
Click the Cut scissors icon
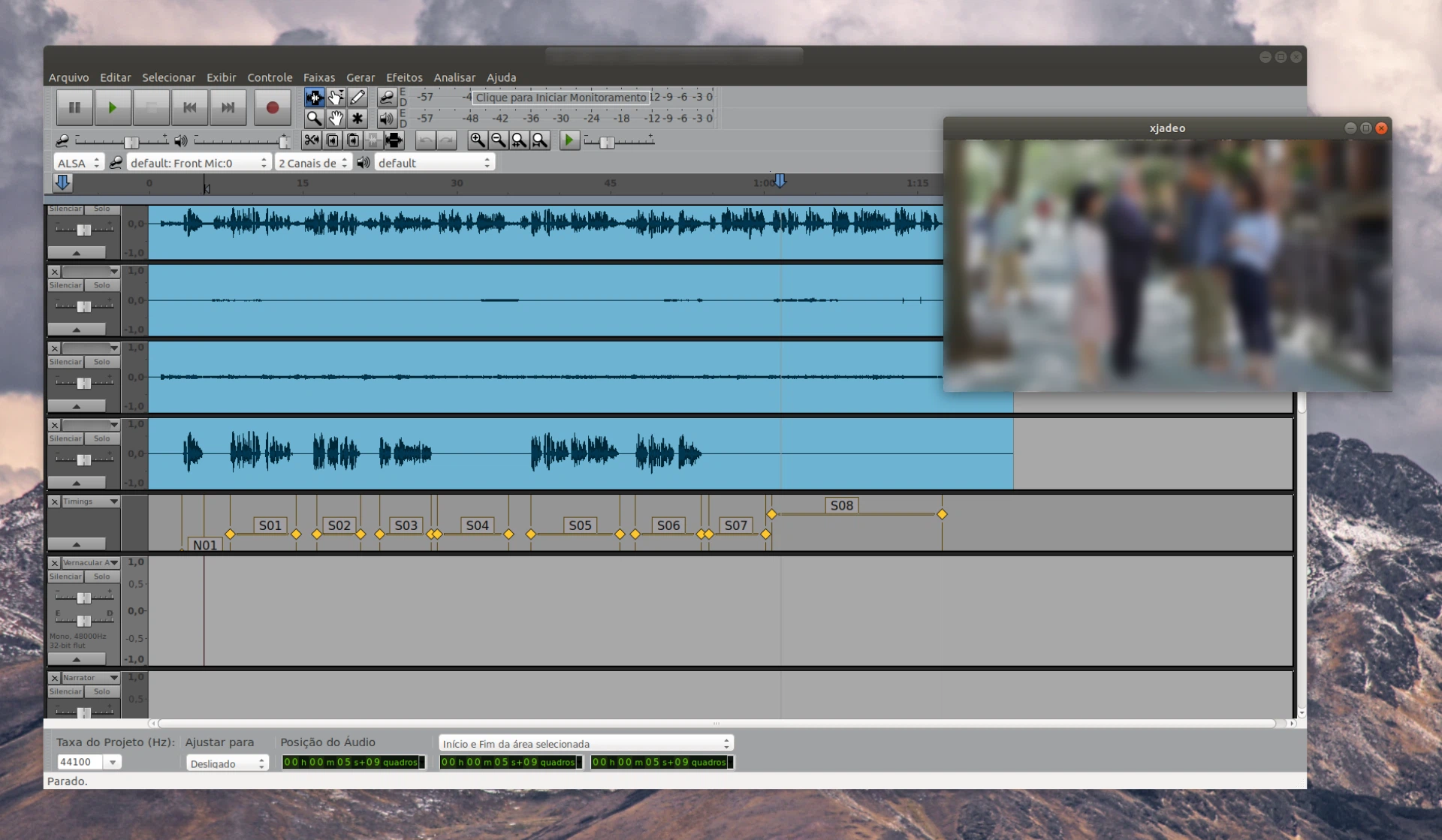click(x=311, y=140)
